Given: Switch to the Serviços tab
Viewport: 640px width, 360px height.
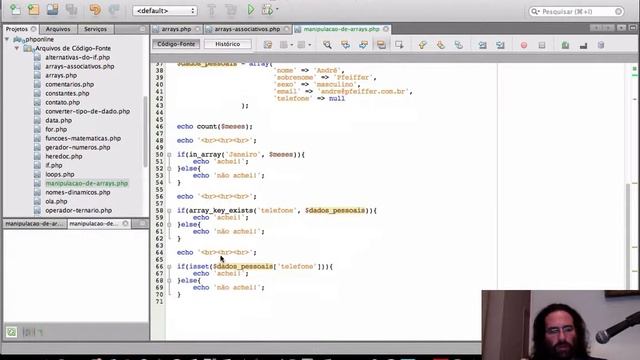Looking at the screenshot, I should coord(95,29).
